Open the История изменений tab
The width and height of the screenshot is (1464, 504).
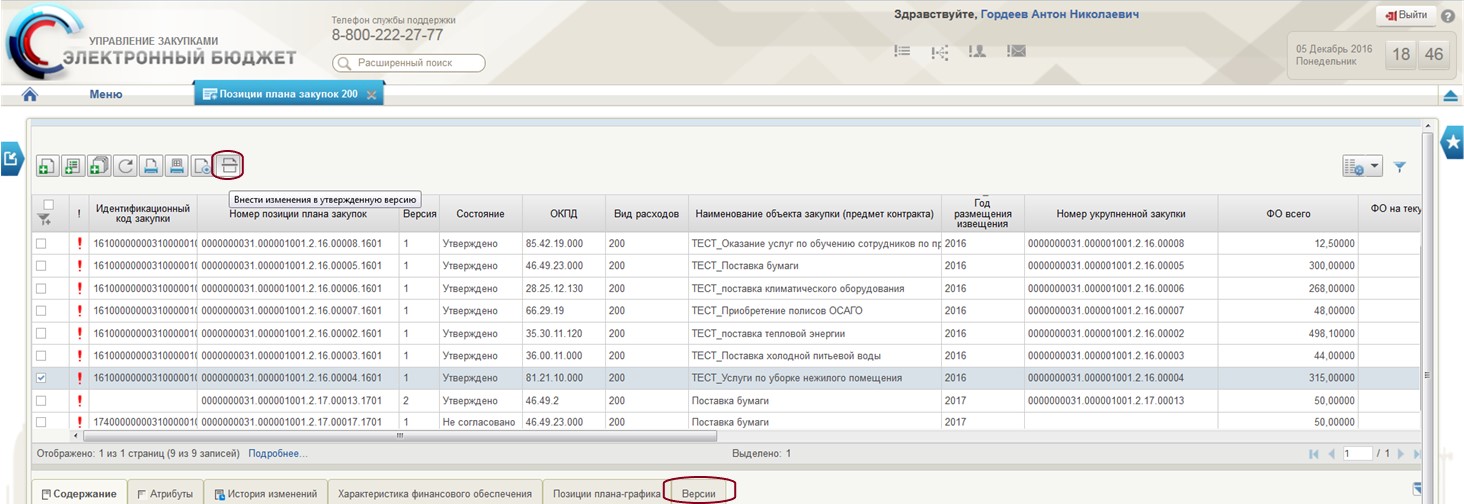(x=265, y=493)
